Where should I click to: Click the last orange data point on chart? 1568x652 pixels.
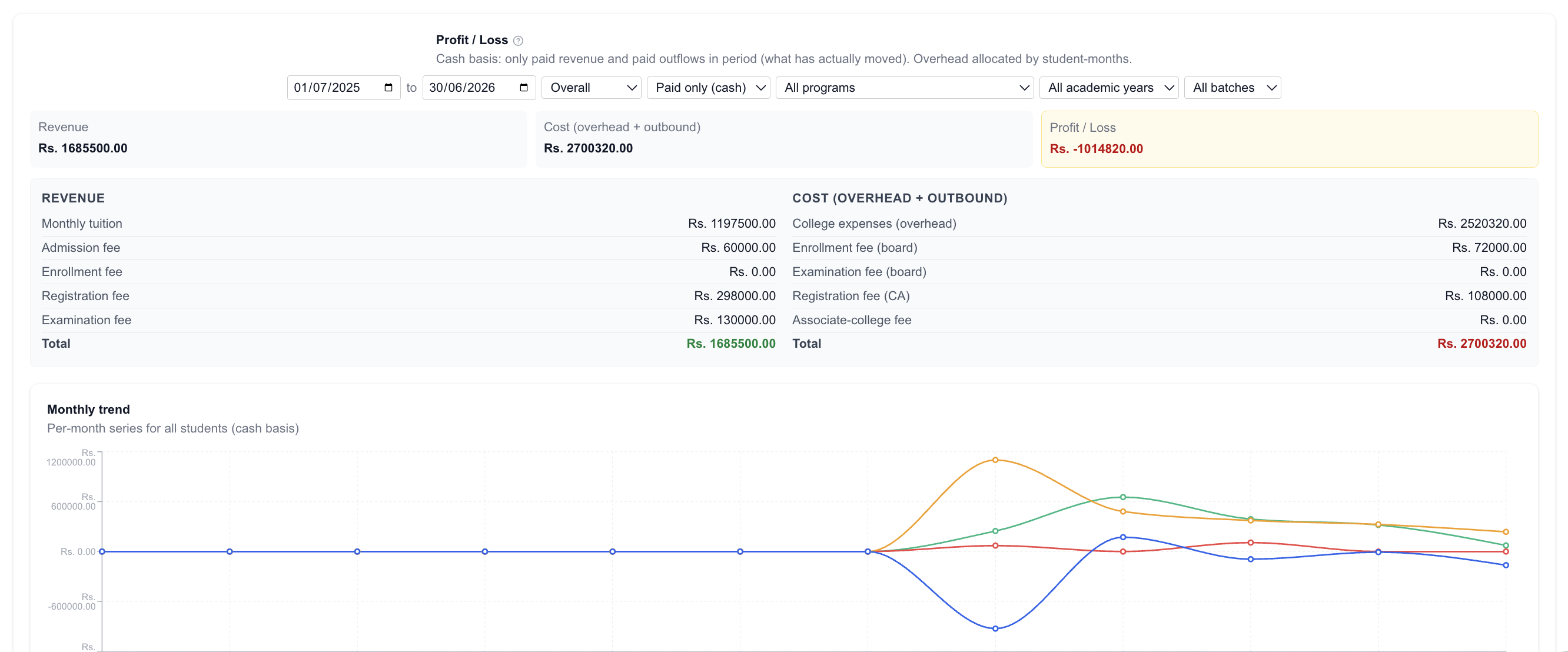pyautogui.click(x=1506, y=532)
